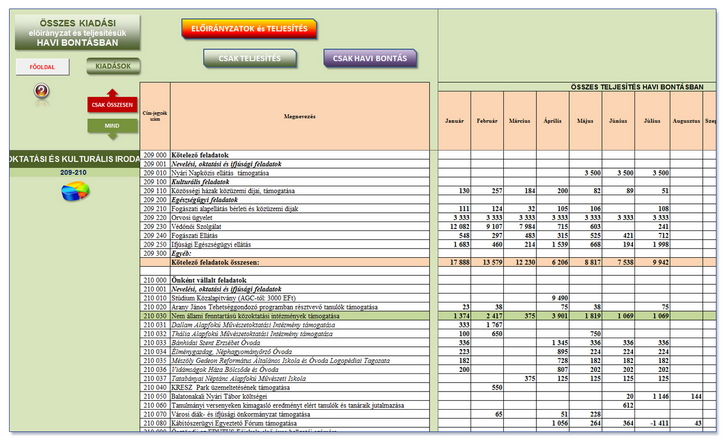Expand all rows with MIND

click(112, 126)
